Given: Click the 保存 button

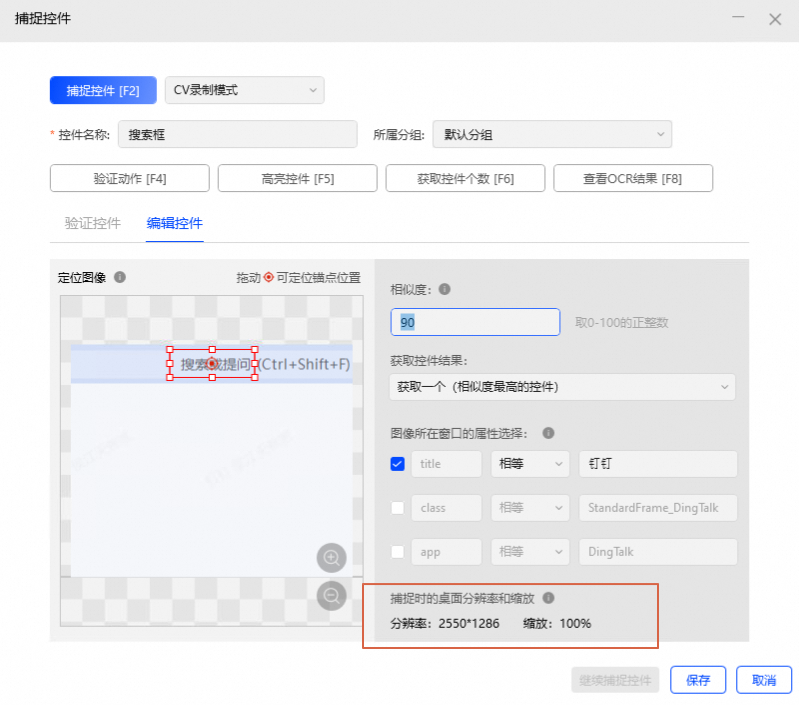Looking at the screenshot, I should (x=698, y=680).
